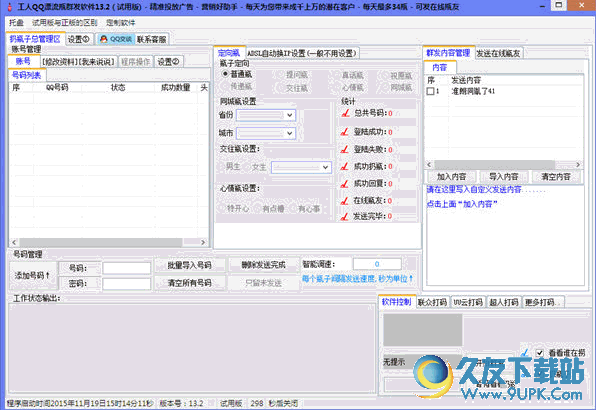Click the 删除发送完成 button
The image size is (596, 410).
[x=263, y=265]
